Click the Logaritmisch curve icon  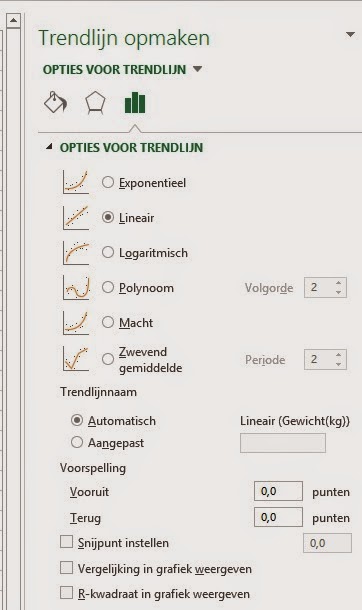(x=76, y=252)
